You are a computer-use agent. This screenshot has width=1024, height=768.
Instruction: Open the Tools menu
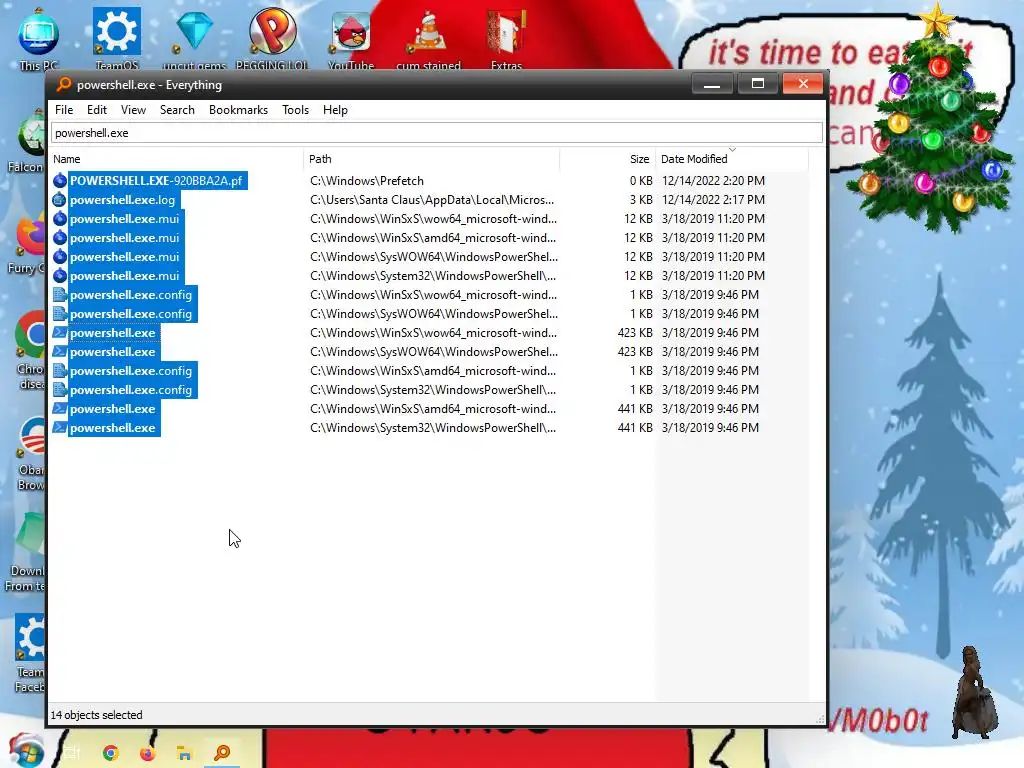pyautogui.click(x=295, y=110)
